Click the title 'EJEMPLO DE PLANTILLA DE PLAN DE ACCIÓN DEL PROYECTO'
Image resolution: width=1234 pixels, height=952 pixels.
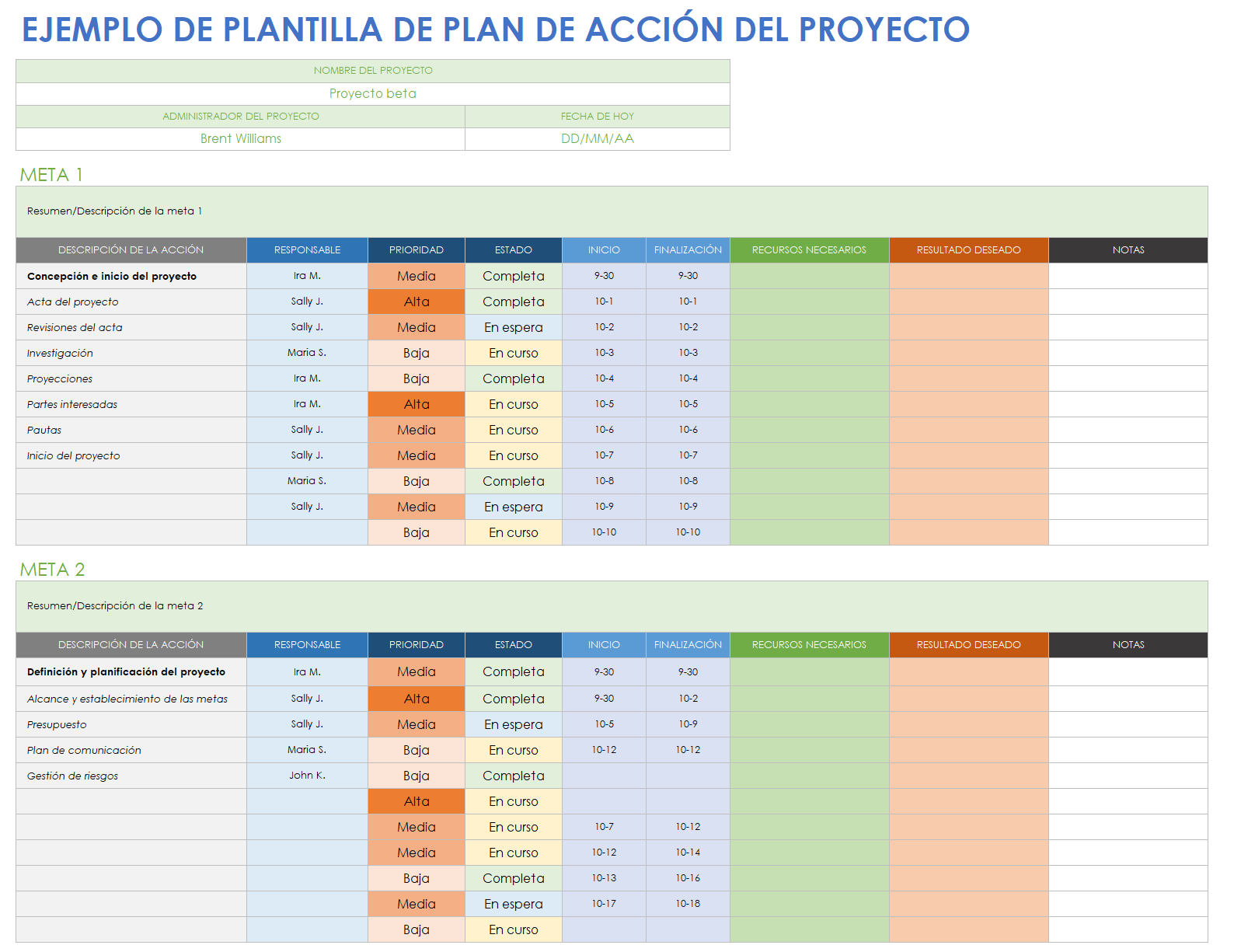coord(495,30)
